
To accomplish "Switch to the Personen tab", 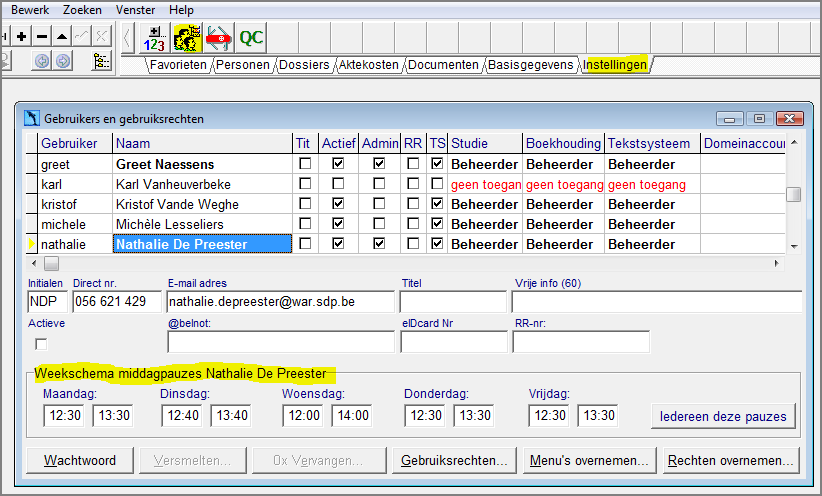I will [243, 65].
